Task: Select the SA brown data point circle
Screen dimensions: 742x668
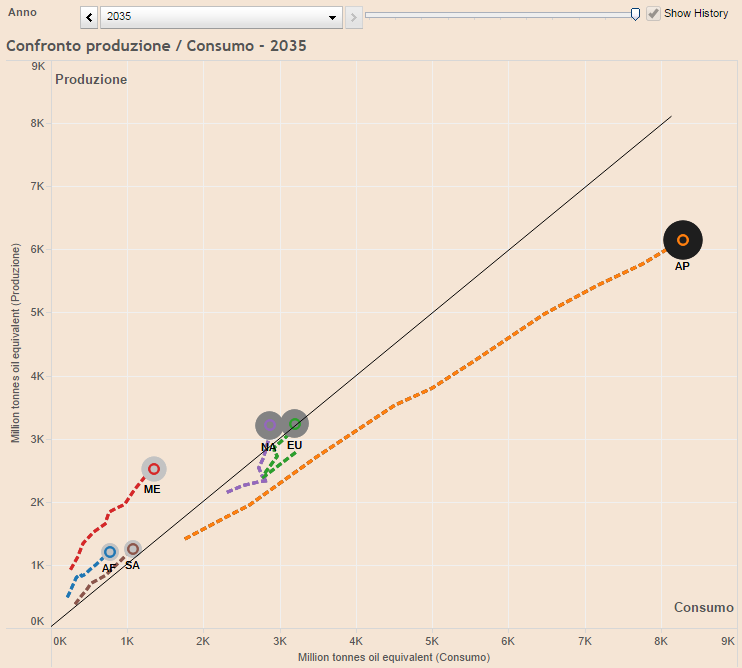Action: (132, 549)
